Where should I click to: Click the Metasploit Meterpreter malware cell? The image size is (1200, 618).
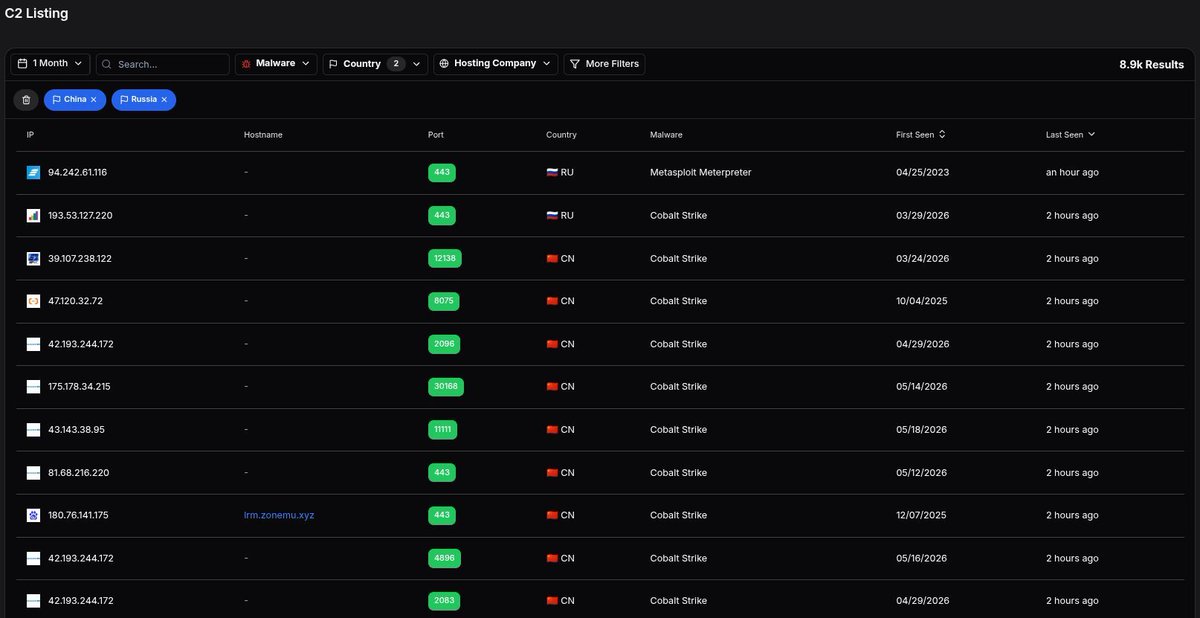point(700,172)
